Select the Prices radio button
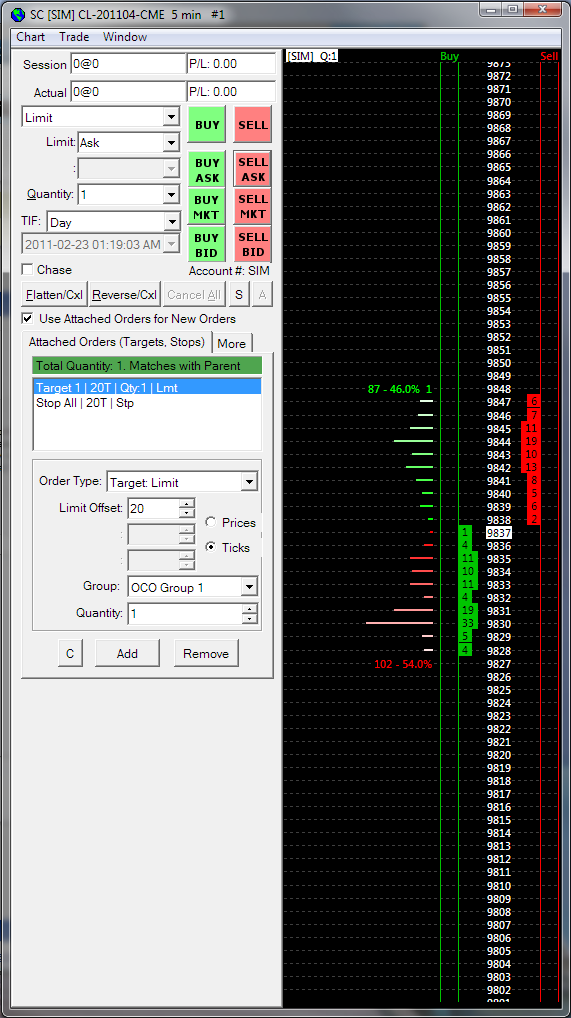The image size is (571, 1018). (x=210, y=522)
